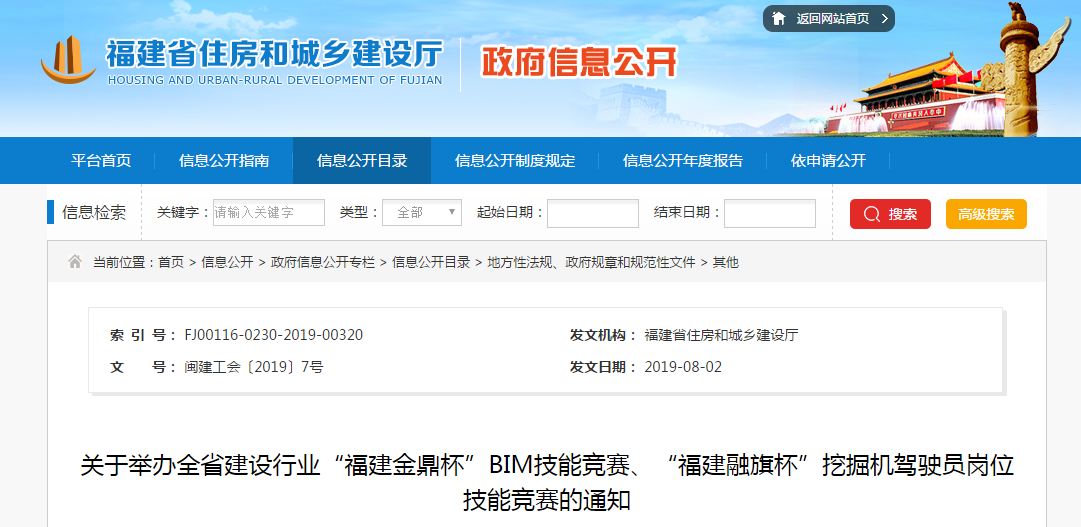Open the 信息公开年度报告 nav tab
Image resolution: width=1081 pixels, height=527 pixels.
click(683, 161)
